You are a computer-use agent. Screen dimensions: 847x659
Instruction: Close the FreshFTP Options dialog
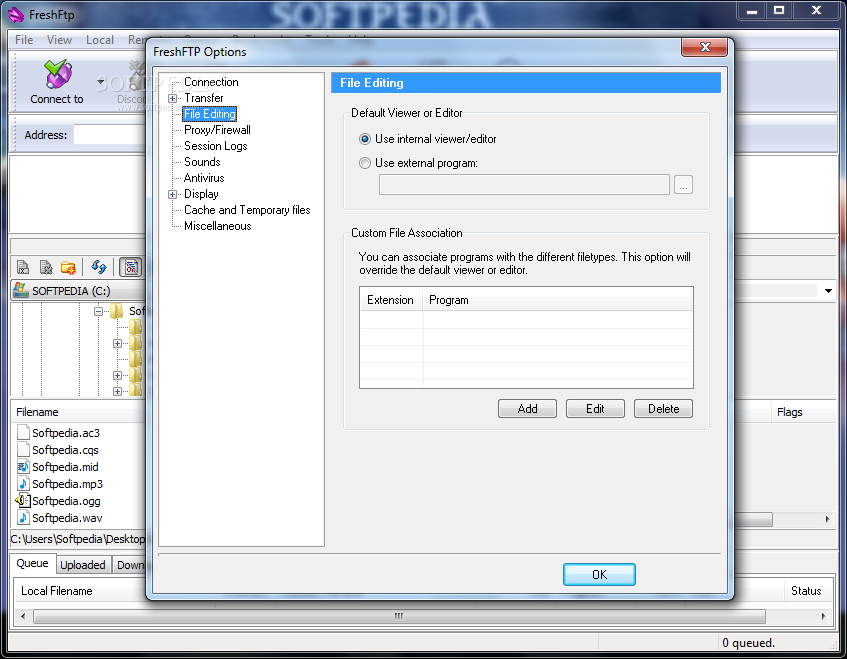click(704, 48)
